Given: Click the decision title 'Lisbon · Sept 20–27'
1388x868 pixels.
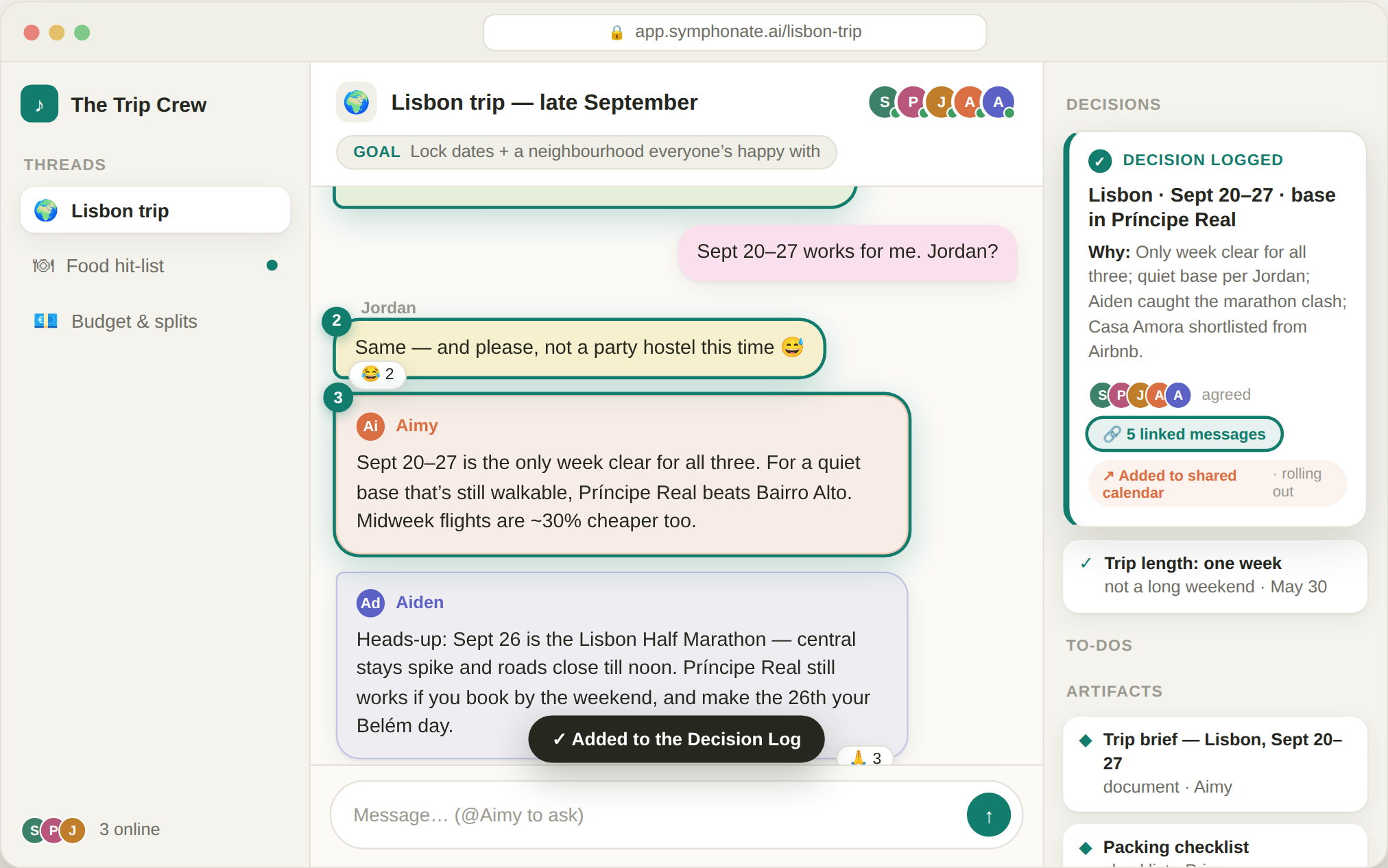Looking at the screenshot, I should (1212, 207).
